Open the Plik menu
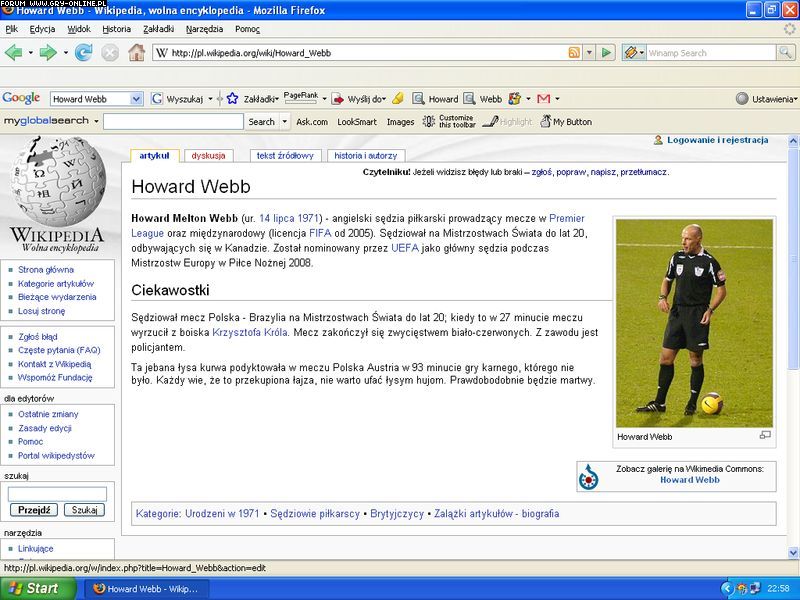The height and width of the screenshot is (600, 800). click(x=12, y=29)
